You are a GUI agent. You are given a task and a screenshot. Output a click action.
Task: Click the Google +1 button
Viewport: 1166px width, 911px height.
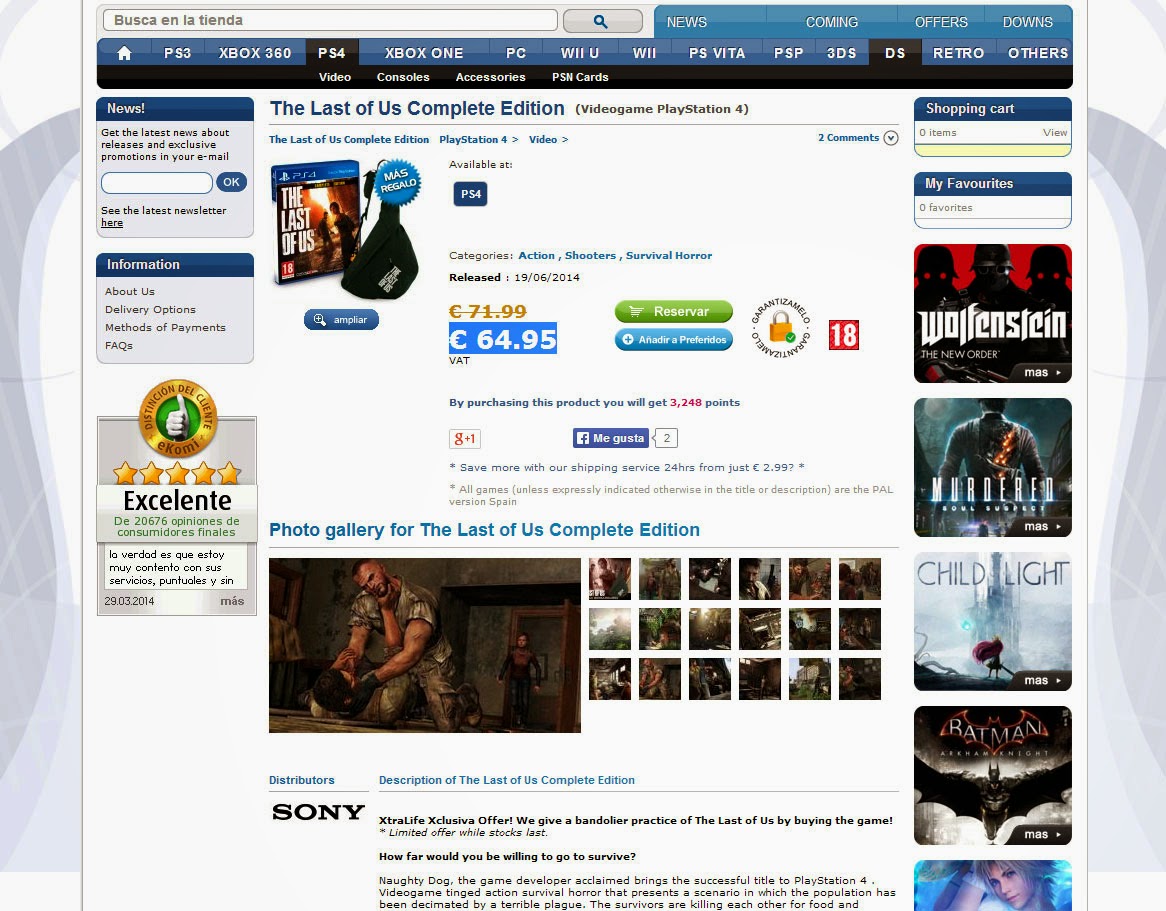pos(465,438)
